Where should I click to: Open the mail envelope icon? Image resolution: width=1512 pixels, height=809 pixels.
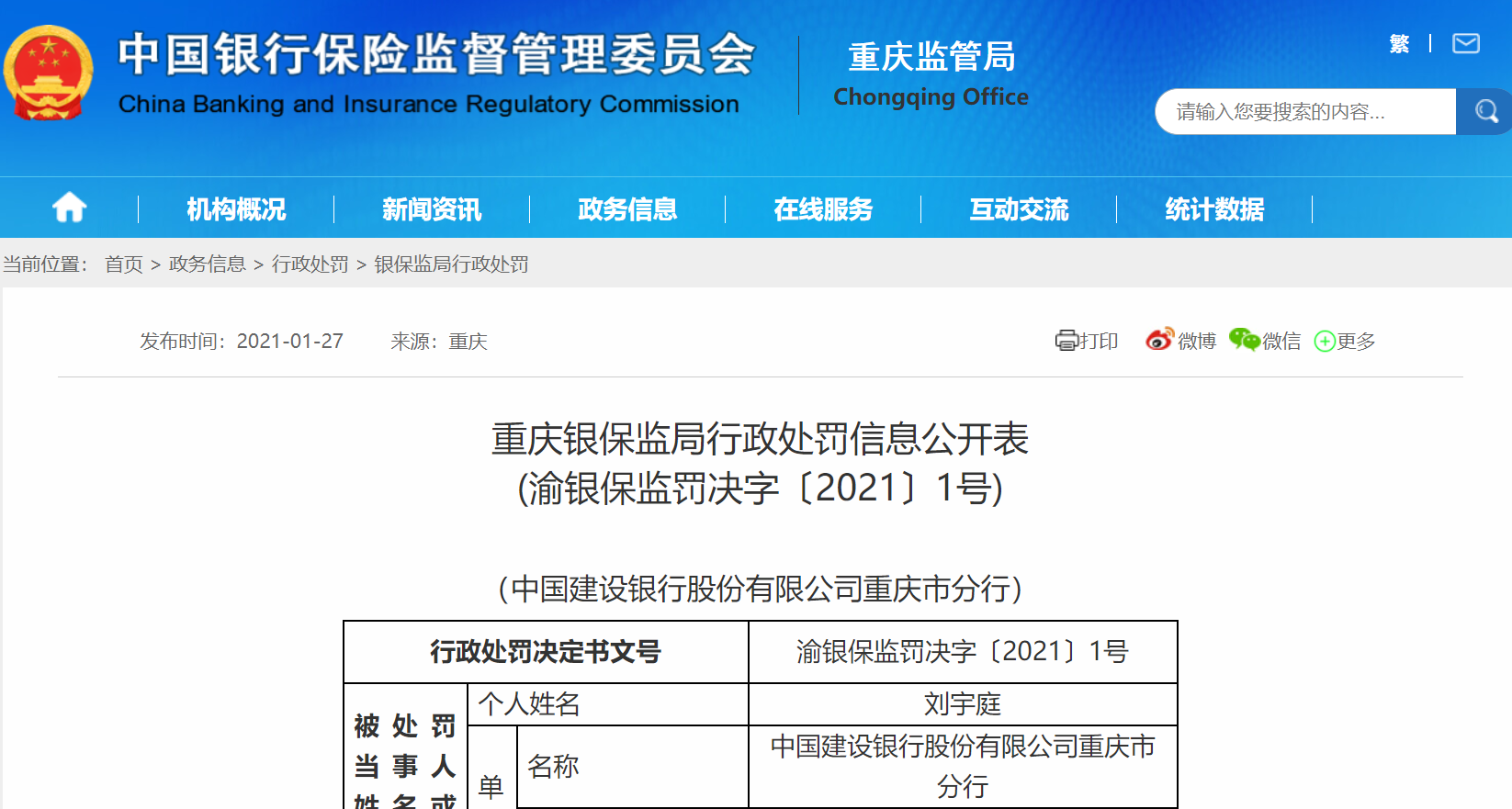(1466, 43)
